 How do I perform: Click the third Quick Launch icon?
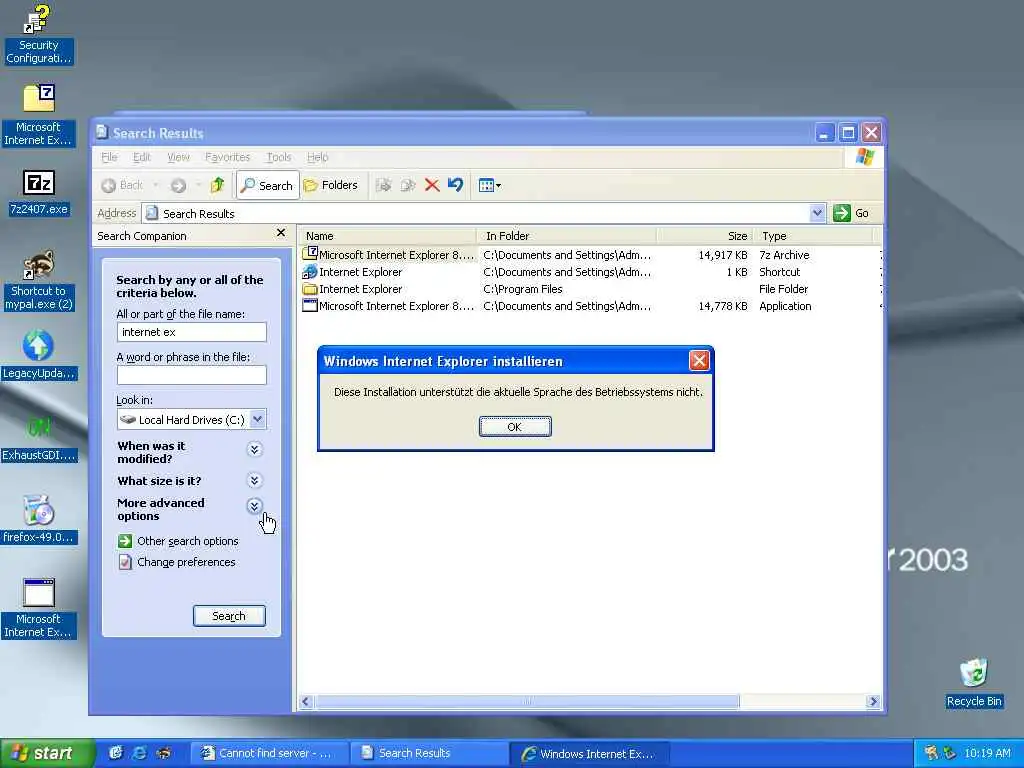(x=163, y=753)
